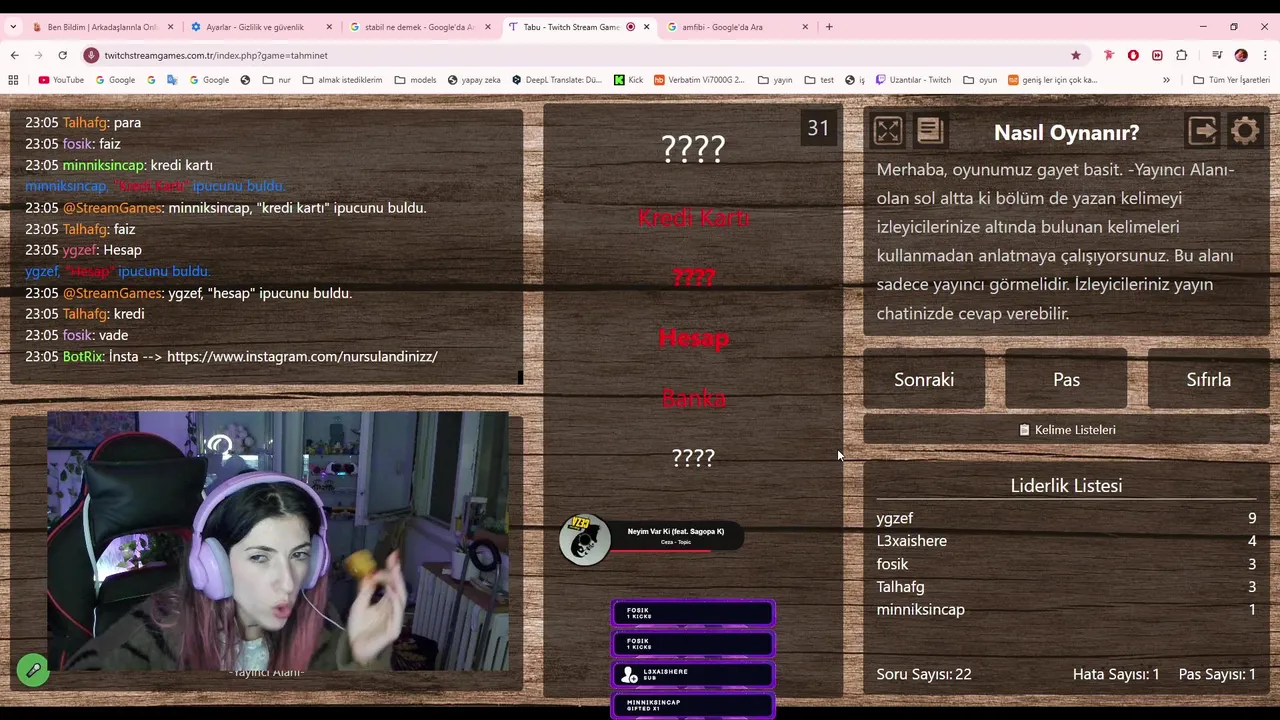Click the browser back arrow
Viewport: 1280px width, 720px height.
[x=14, y=55]
